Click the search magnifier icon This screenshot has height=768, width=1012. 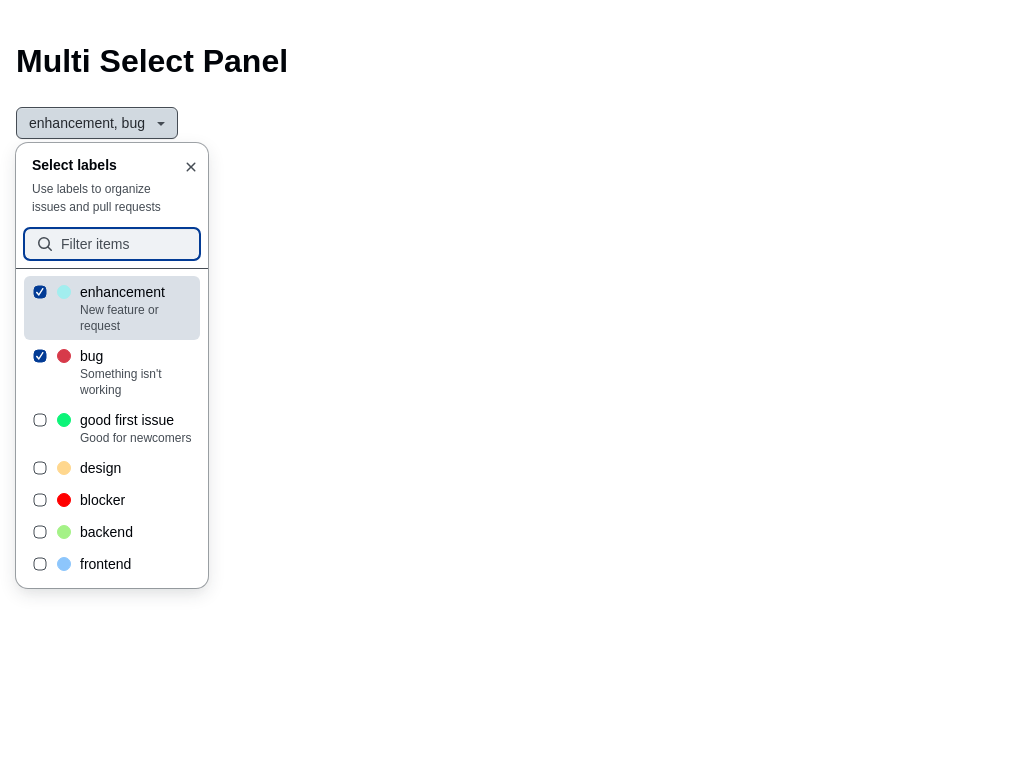pyautogui.click(x=45, y=244)
